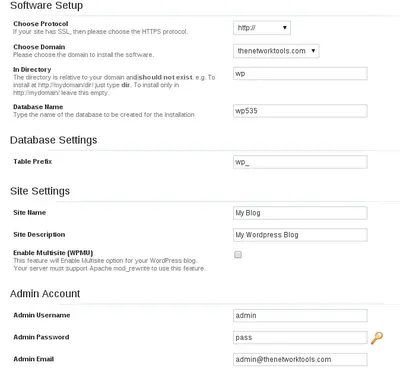400x372 pixels.
Task: Click the Site Name field My Blog
Action: pyautogui.click(x=300, y=213)
